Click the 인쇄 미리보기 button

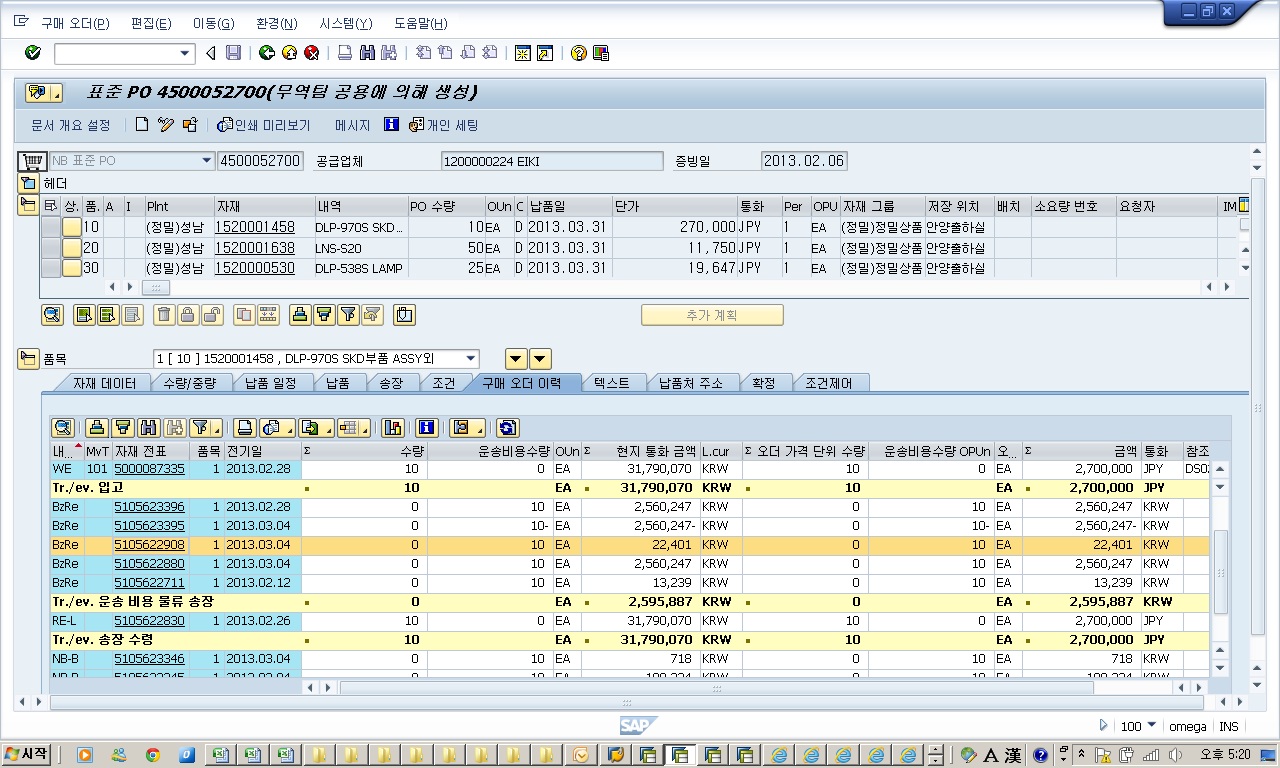click(x=264, y=125)
